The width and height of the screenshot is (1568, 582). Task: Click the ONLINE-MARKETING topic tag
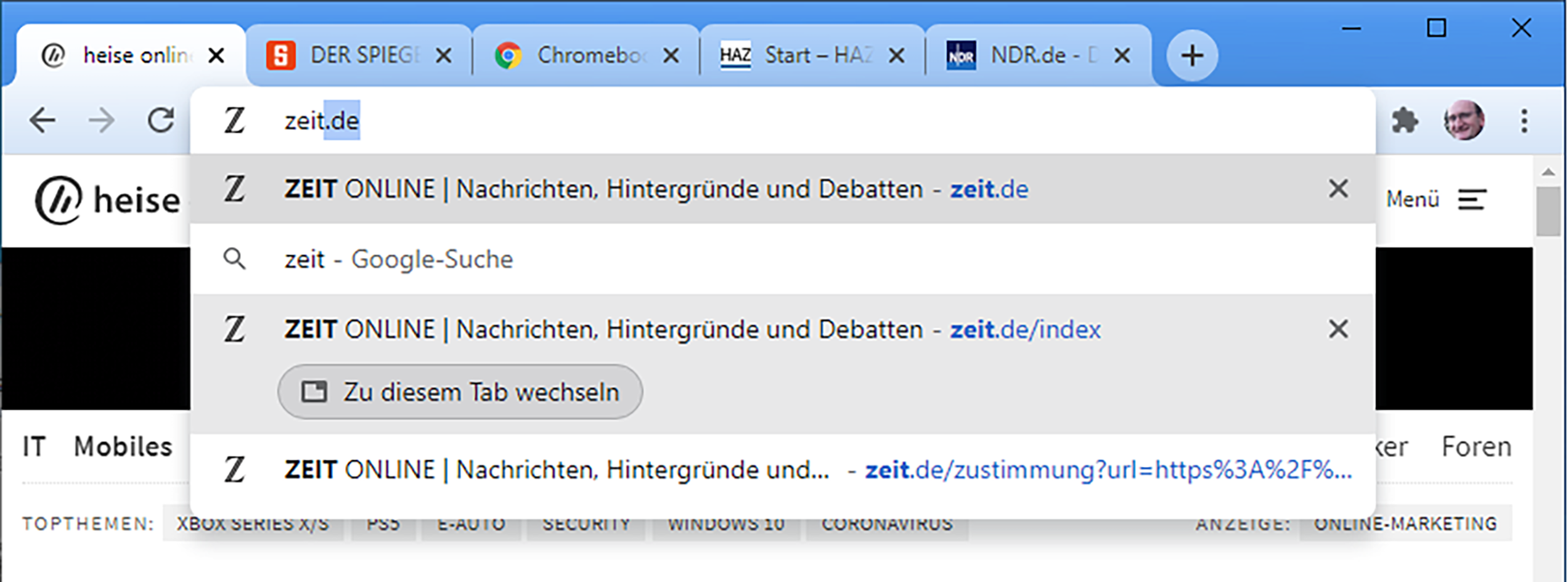pos(1405,524)
